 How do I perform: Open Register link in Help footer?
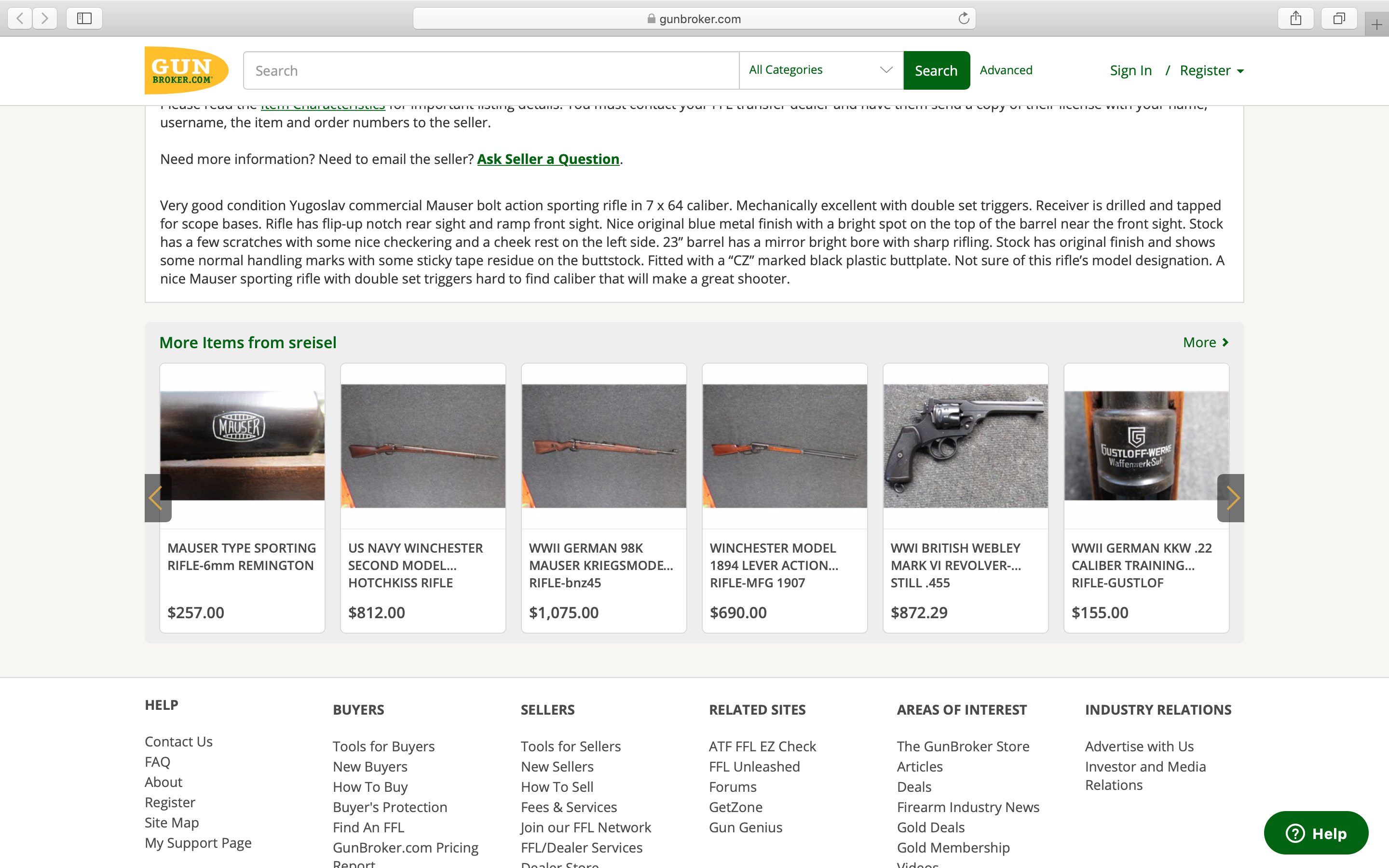pos(170,802)
